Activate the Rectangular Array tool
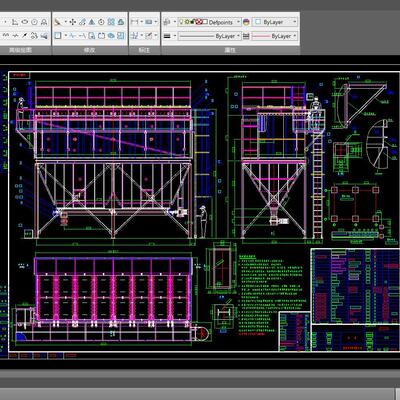 click(x=111, y=22)
